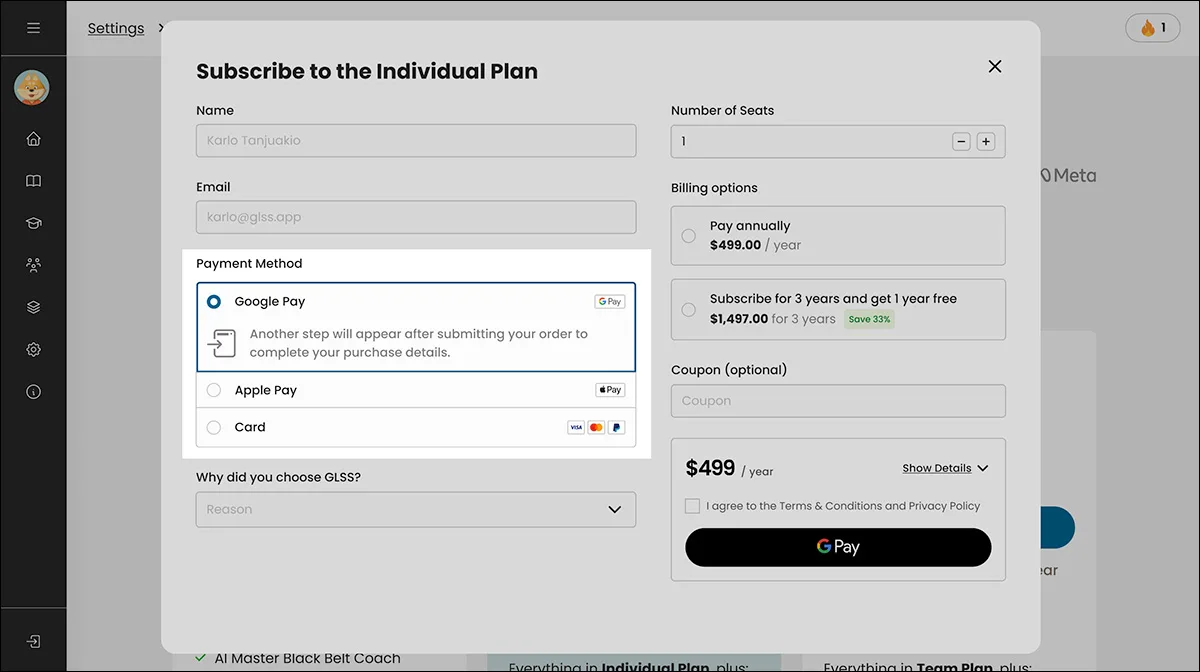Click the black Google Pay button
This screenshot has height=672, width=1200.
(x=838, y=547)
